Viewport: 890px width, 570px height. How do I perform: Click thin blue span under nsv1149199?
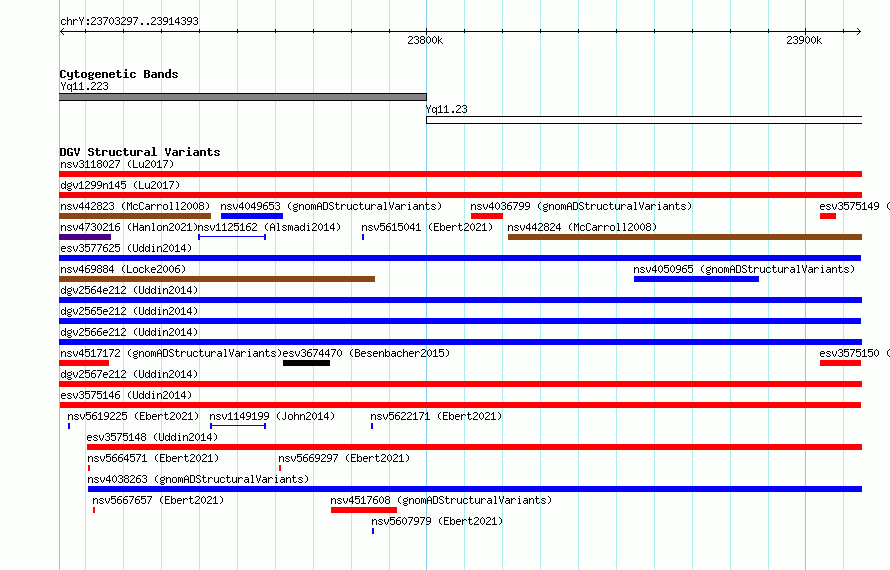[x=238, y=426]
